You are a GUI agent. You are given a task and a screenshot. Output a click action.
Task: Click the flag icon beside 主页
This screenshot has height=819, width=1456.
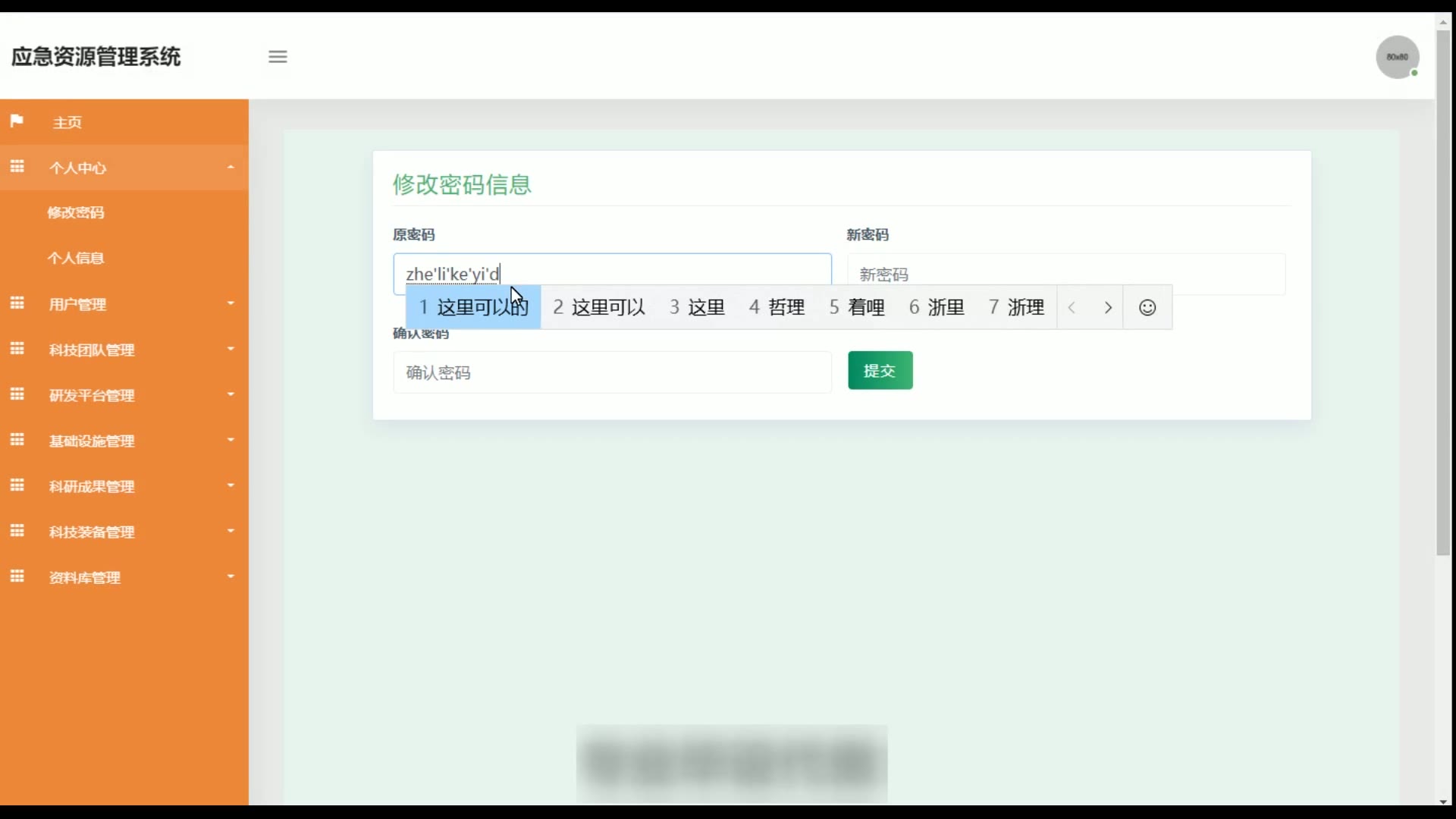pyautogui.click(x=17, y=121)
